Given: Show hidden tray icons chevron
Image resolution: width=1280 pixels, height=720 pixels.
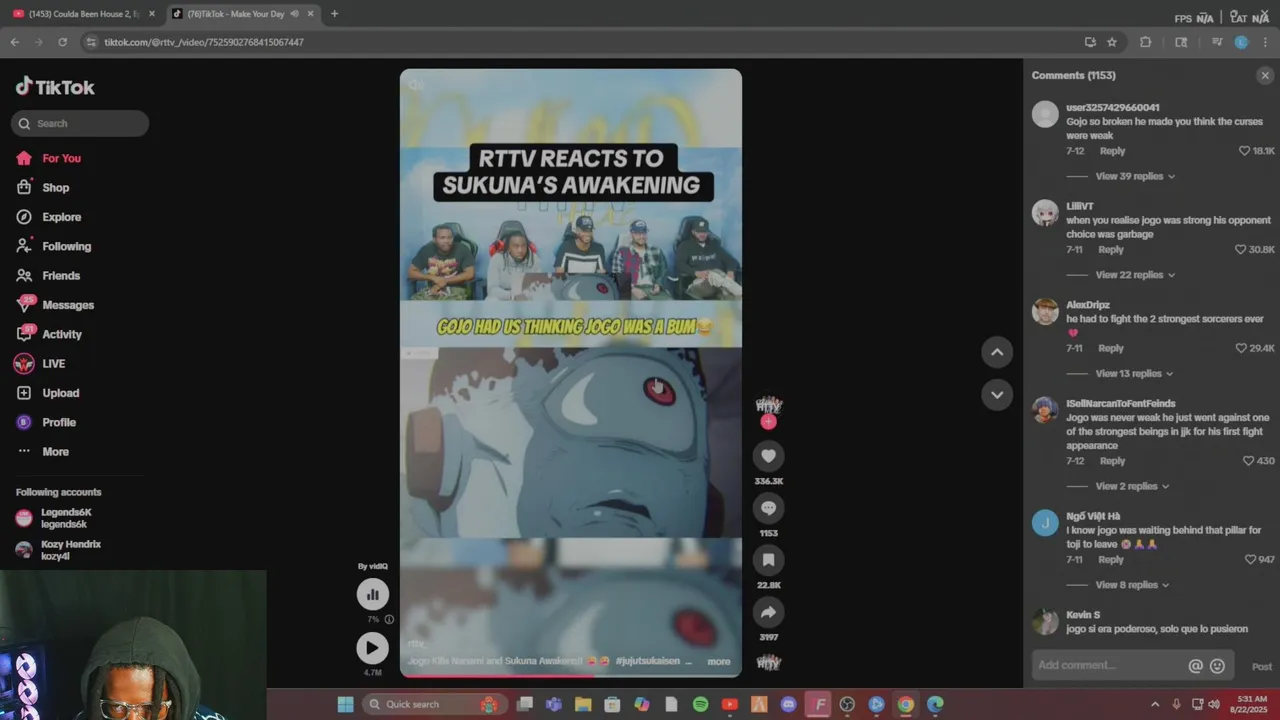Looking at the screenshot, I should pyautogui.click(x=1155, y=705).
